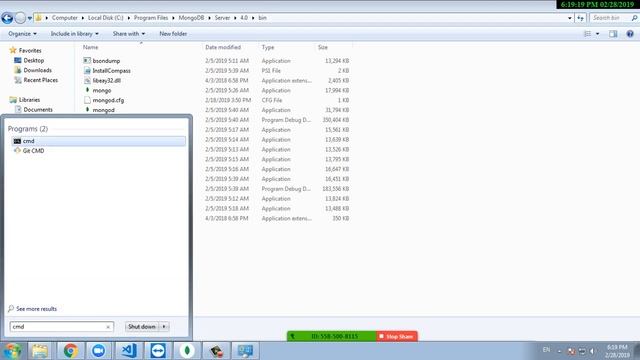Open Visual Studio Code from the taskbar
Viewport: 640px width, 360px height.
coord(128,351)
